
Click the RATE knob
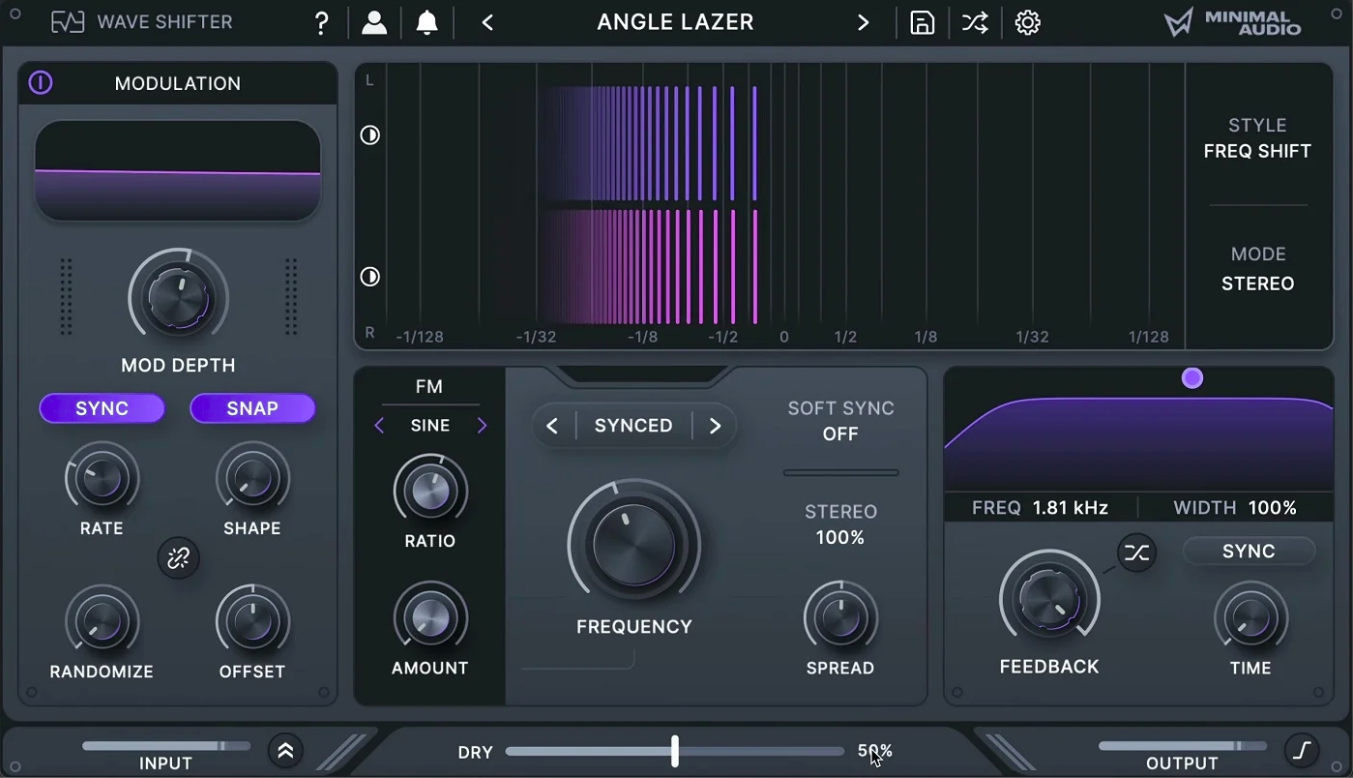102,479
